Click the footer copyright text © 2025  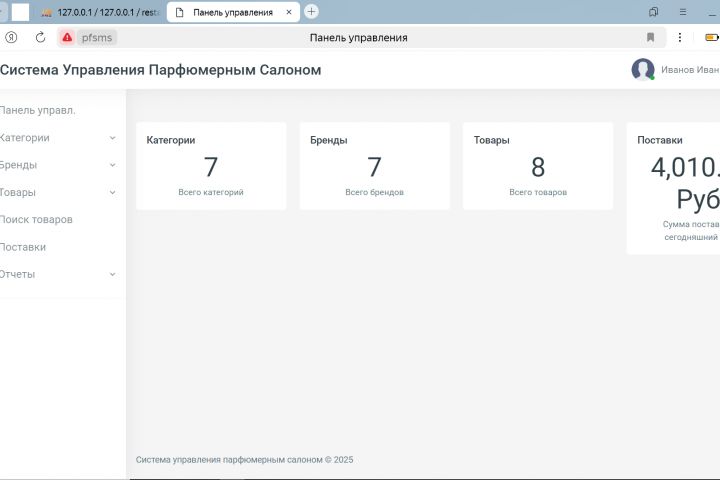click(245, 460)
